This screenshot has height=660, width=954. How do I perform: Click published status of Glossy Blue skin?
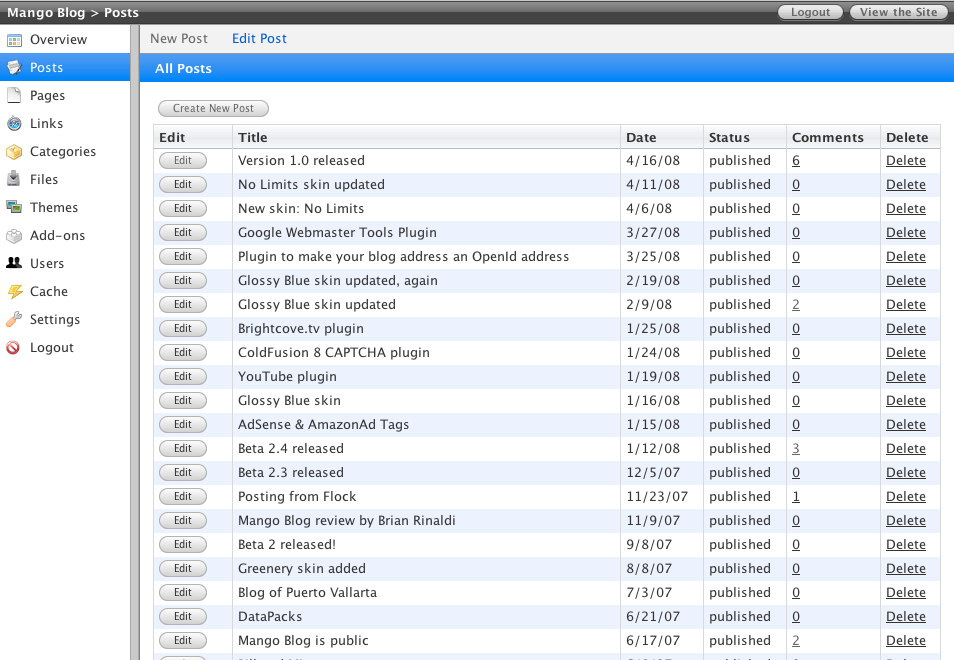tap(740, 401)
